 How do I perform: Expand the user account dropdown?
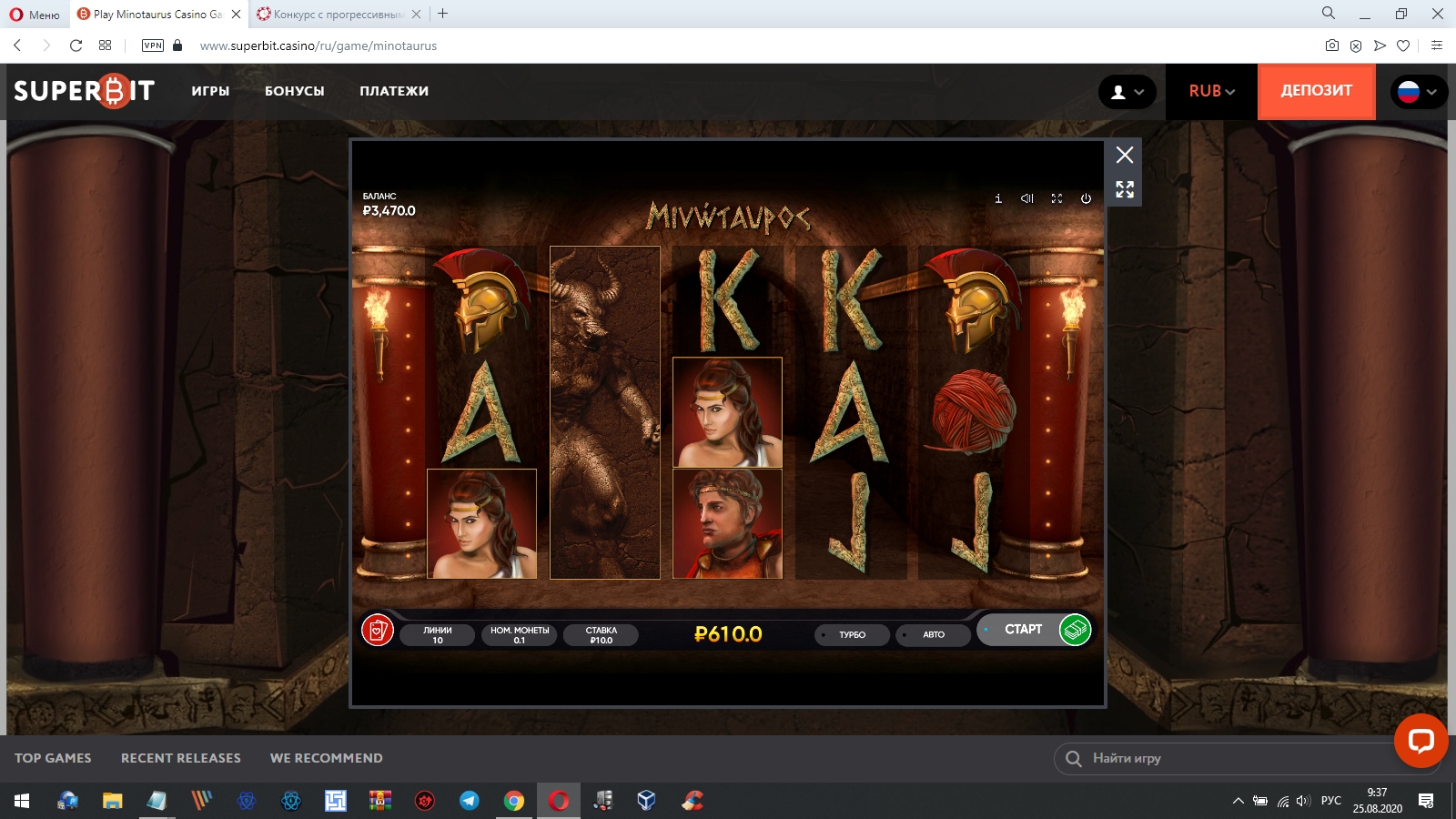pos(1127,92)
